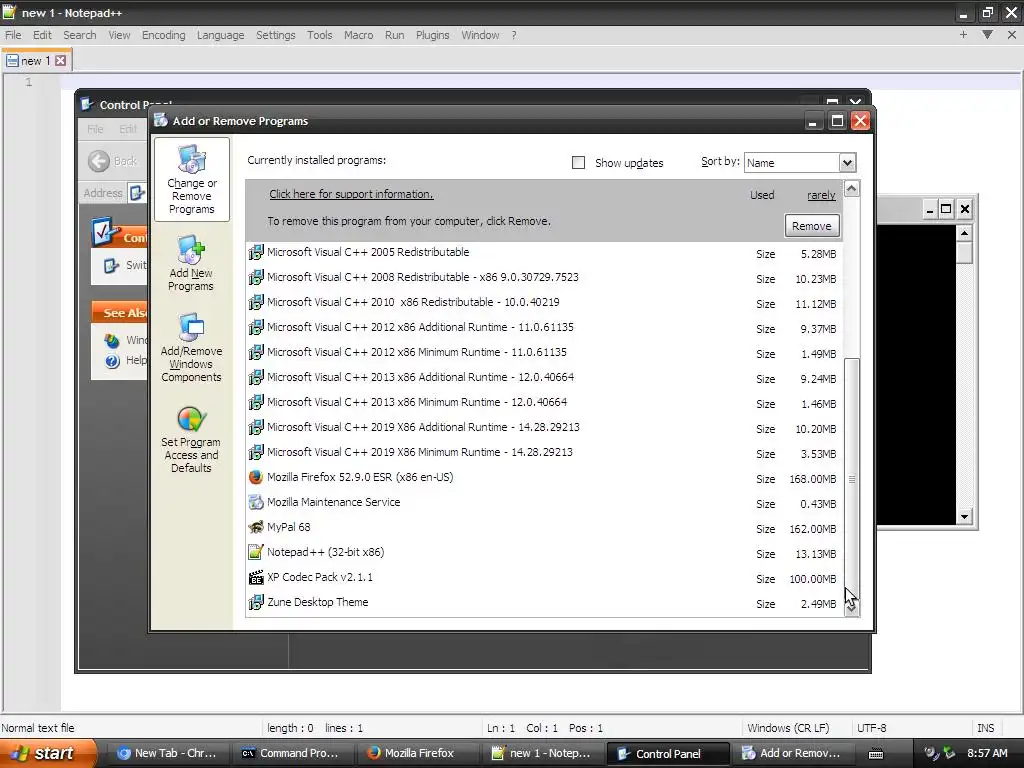This screenshot has width=1024, height=768.
Task: Click the network system tray icon
Action: click(x=950, y=753)
